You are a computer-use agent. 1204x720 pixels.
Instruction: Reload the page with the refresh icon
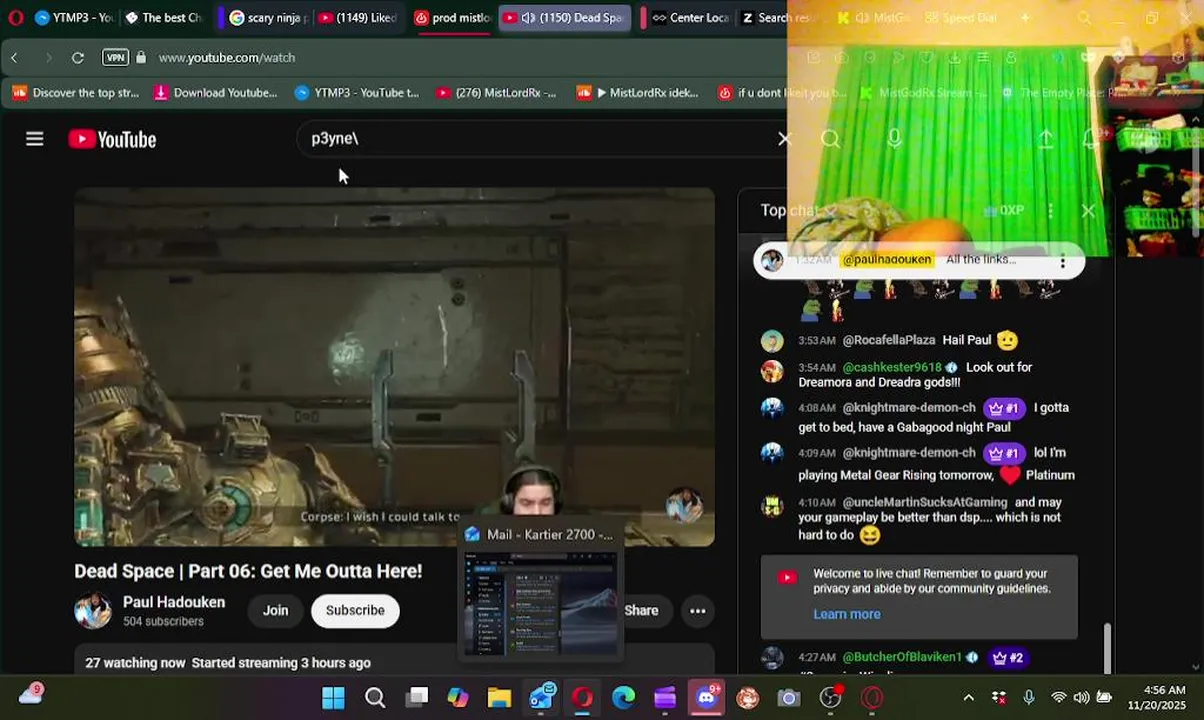[x=77, y=57]
